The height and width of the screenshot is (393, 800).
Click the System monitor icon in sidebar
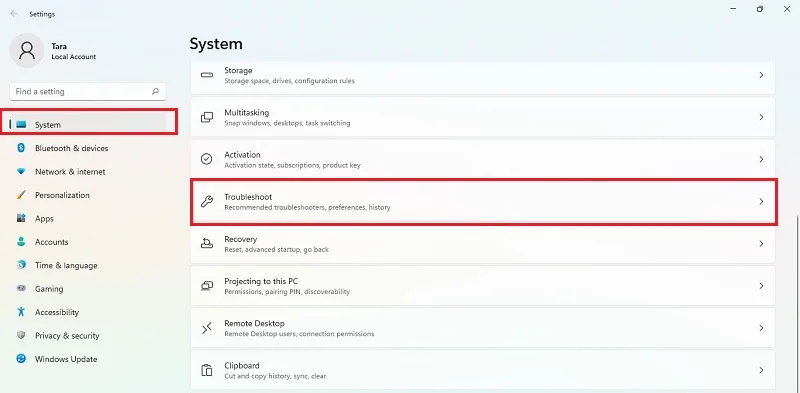[x=21, y=125]
